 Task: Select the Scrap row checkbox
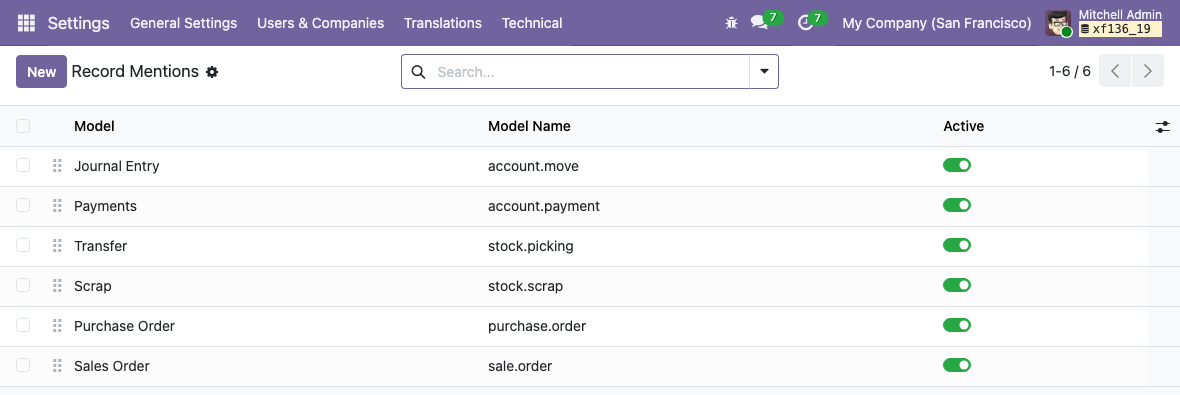(x=23, y=285)
